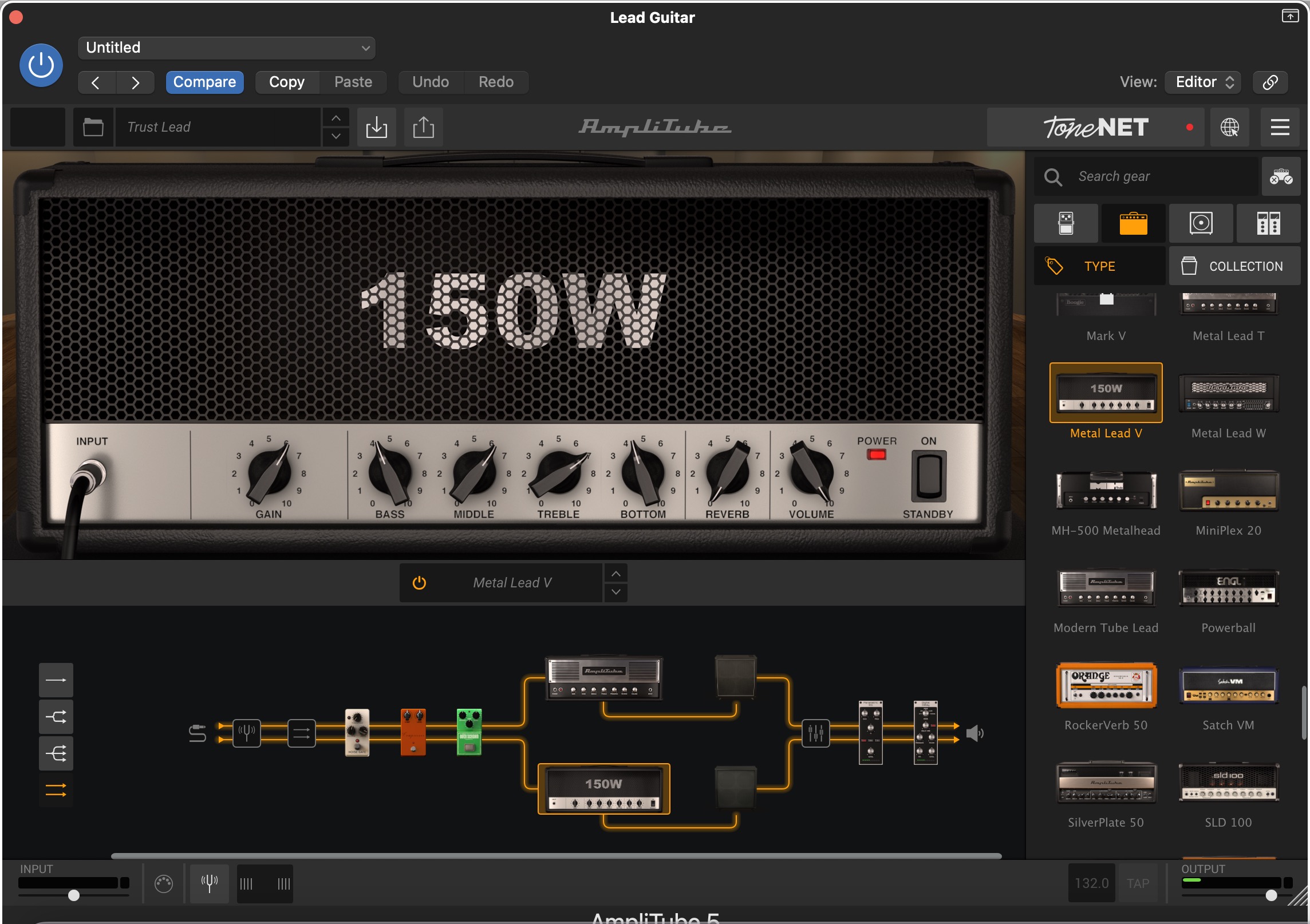
Task: Click the save preset download icon
Action: 377,127
